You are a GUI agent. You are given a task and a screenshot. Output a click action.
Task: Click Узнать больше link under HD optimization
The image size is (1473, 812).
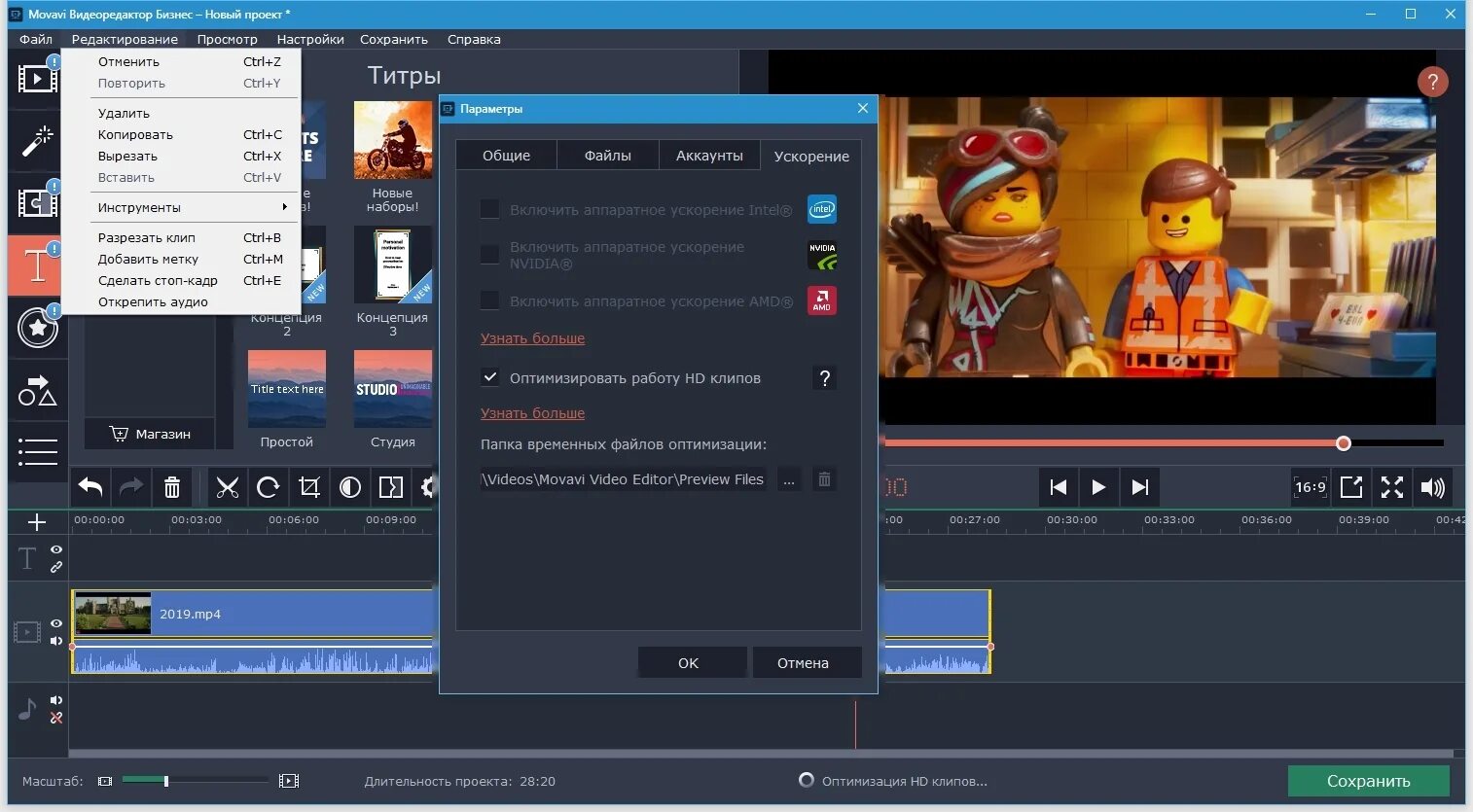(532, 413)
